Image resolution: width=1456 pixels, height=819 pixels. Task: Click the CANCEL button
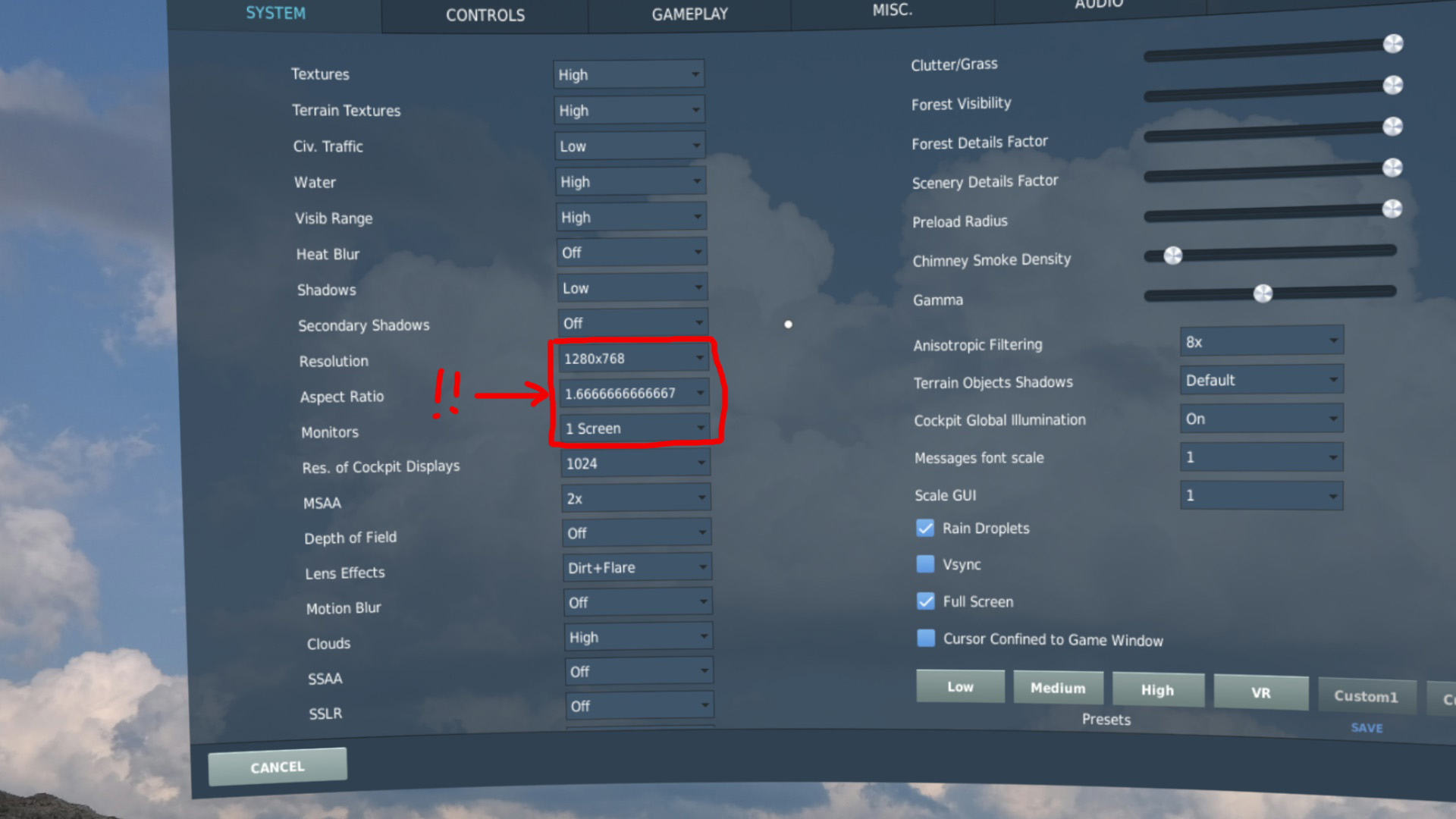278,767
